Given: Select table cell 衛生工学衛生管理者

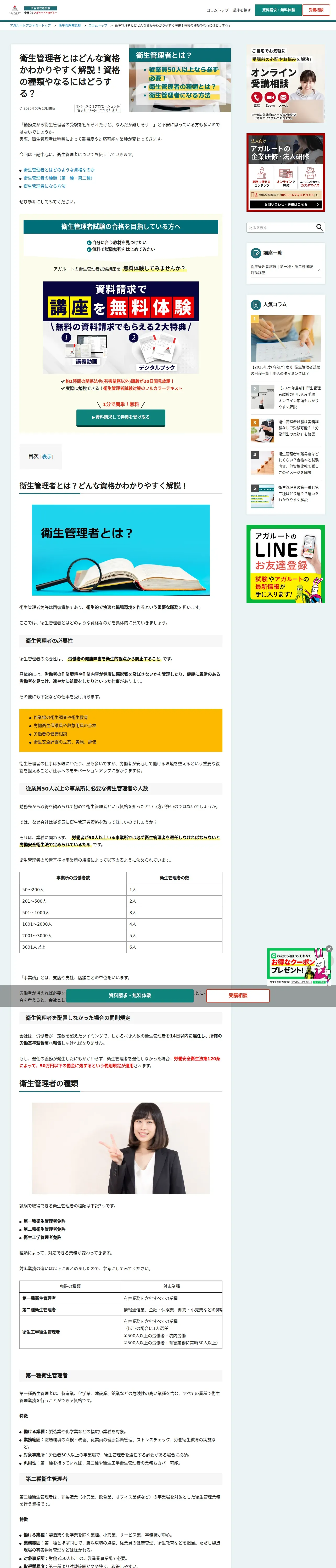Looking at the screenshot, I should [70, 1332].
